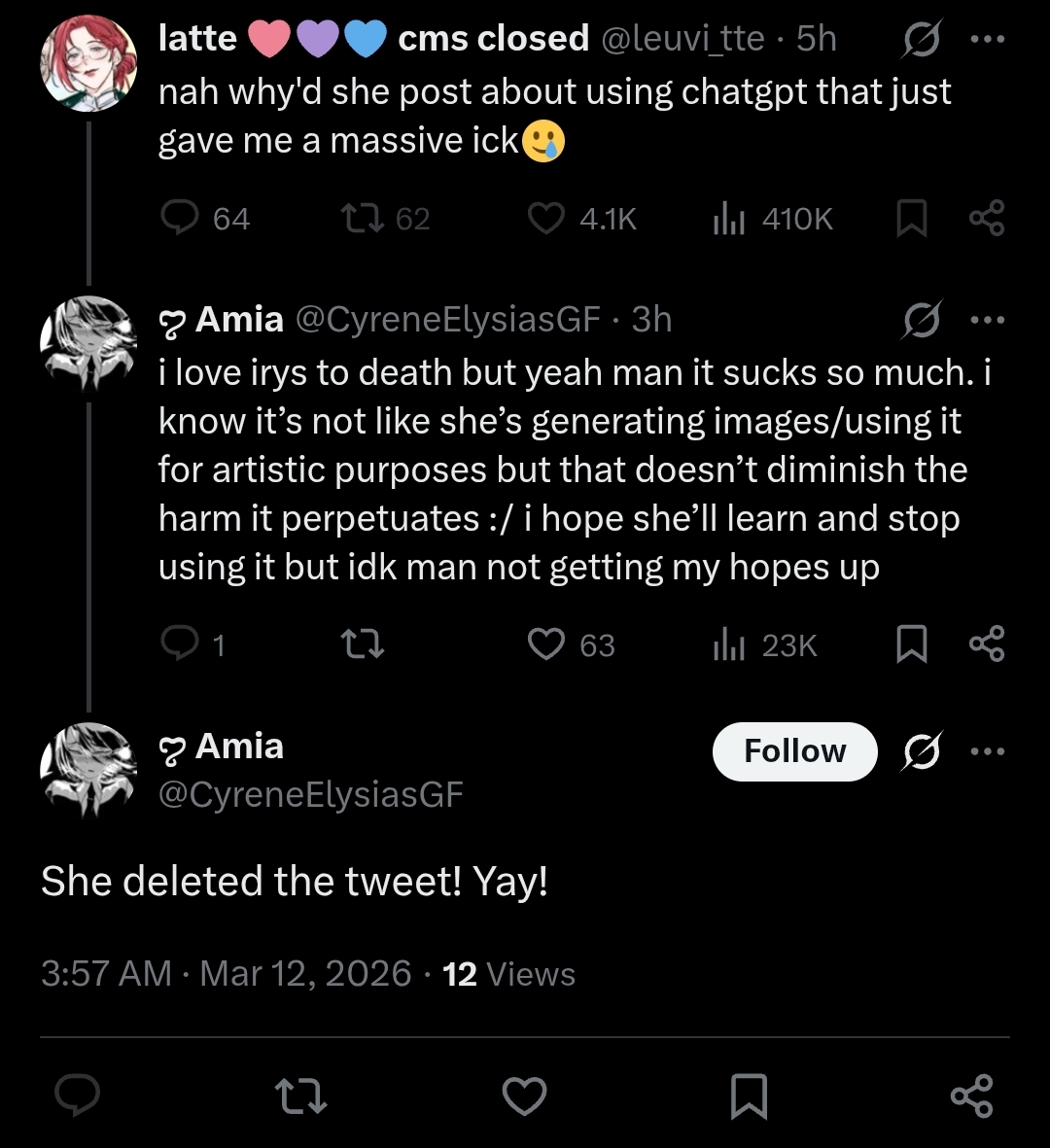1050x1148 pixels.
Task: Open the @leuvi_tte profile handle
Action: (686, 39)
